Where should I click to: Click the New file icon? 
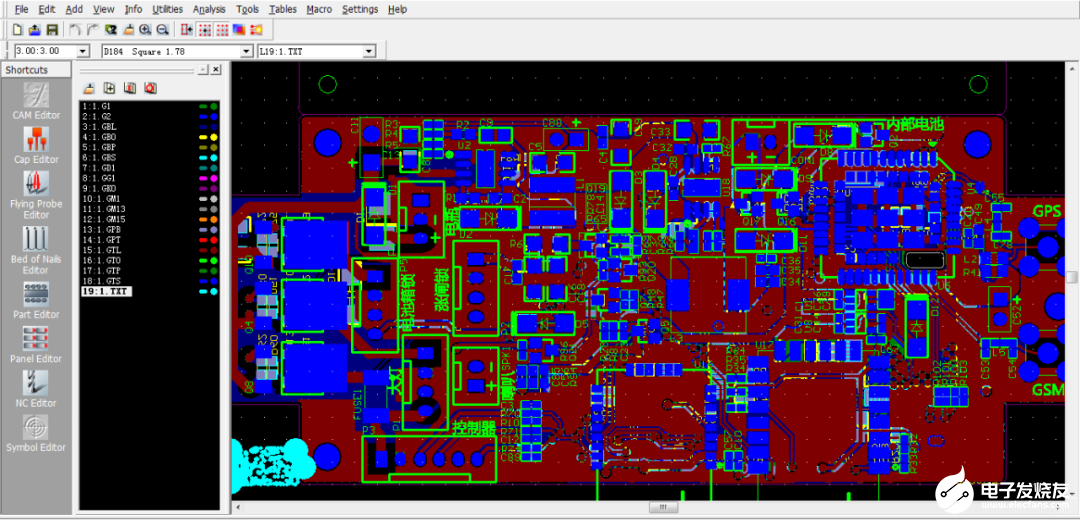pyautogui.click(x=18, y=30)
